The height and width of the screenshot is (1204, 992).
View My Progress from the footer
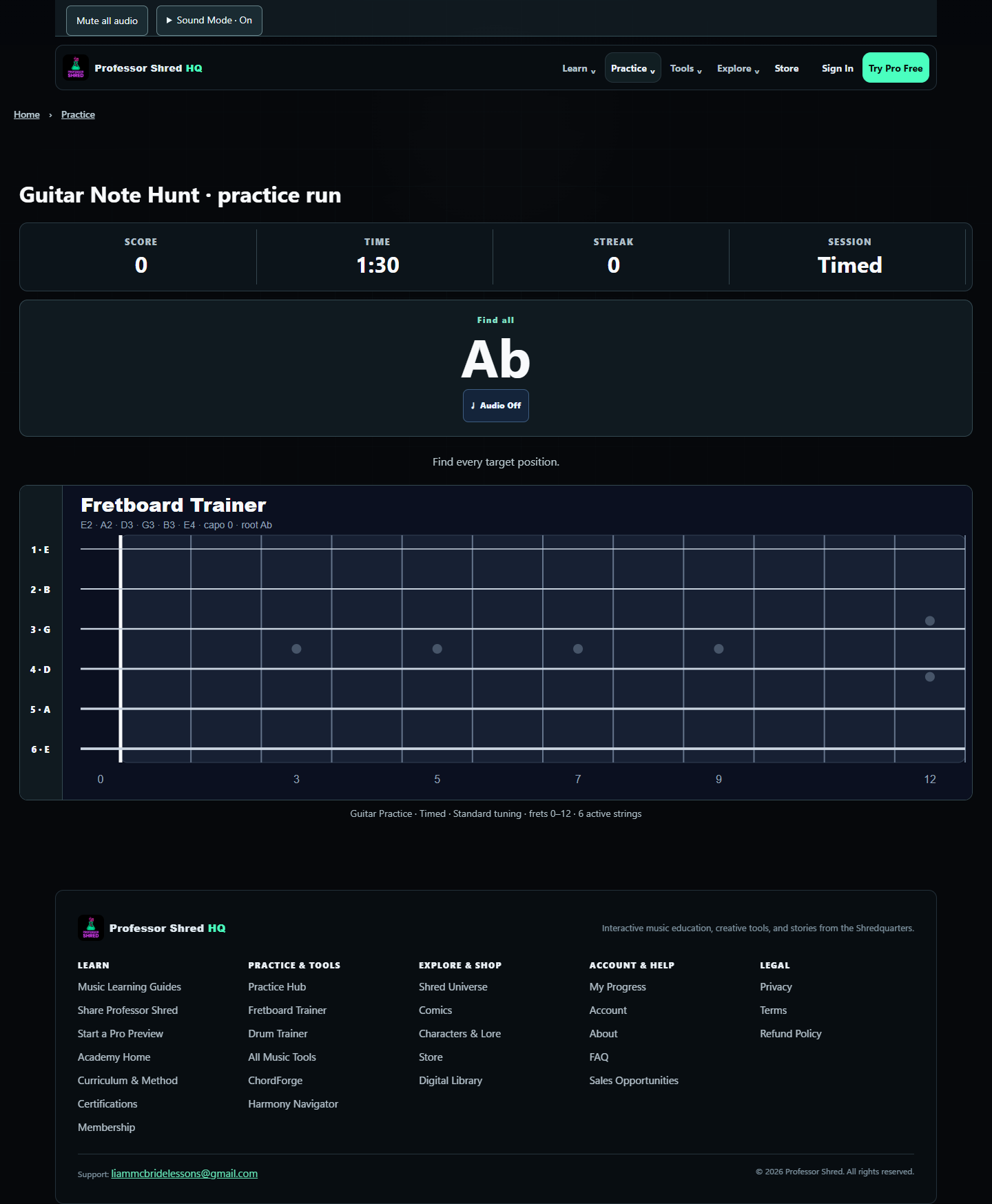(618, 987)
